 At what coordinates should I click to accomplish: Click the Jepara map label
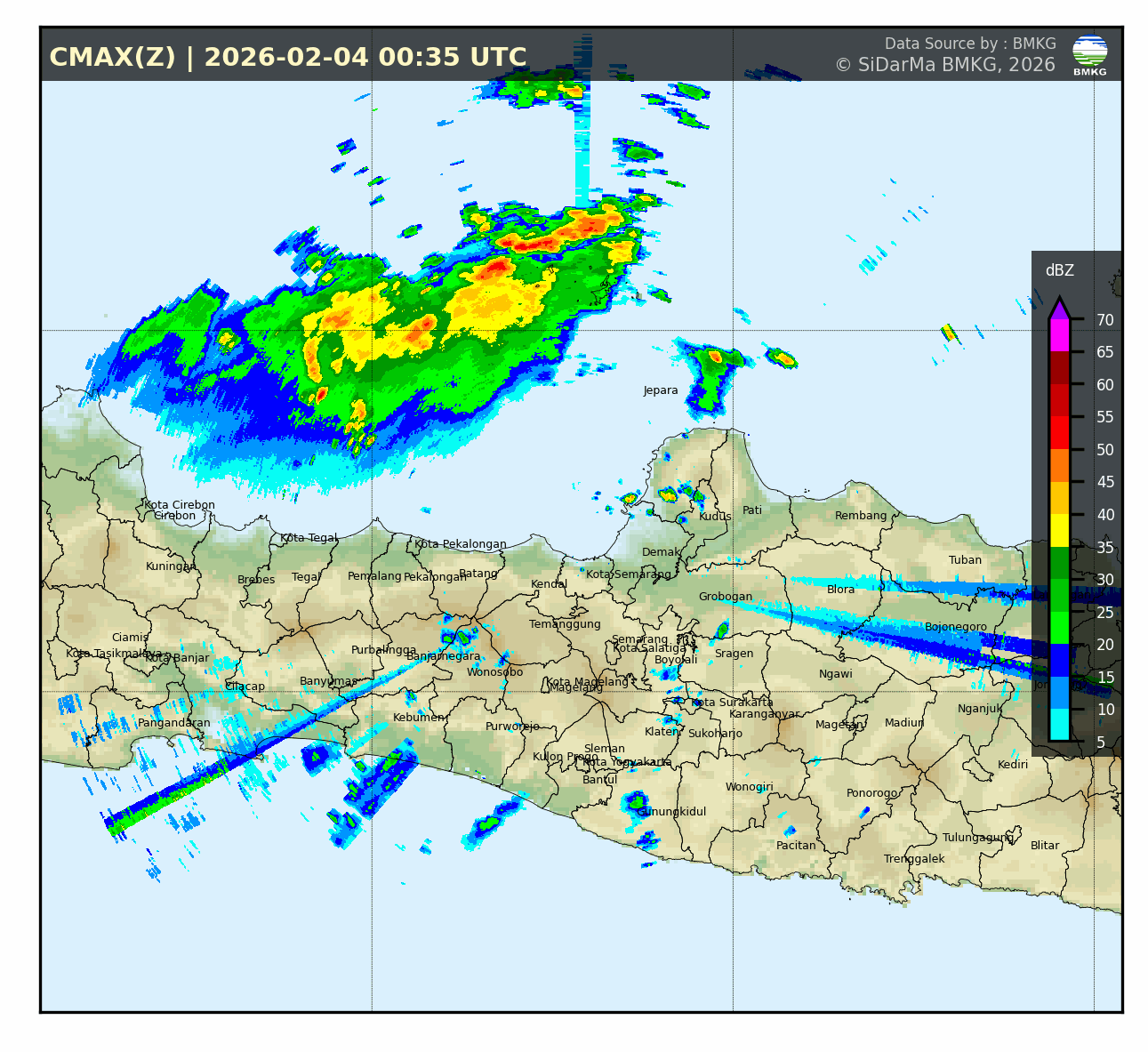coord(661,390)
